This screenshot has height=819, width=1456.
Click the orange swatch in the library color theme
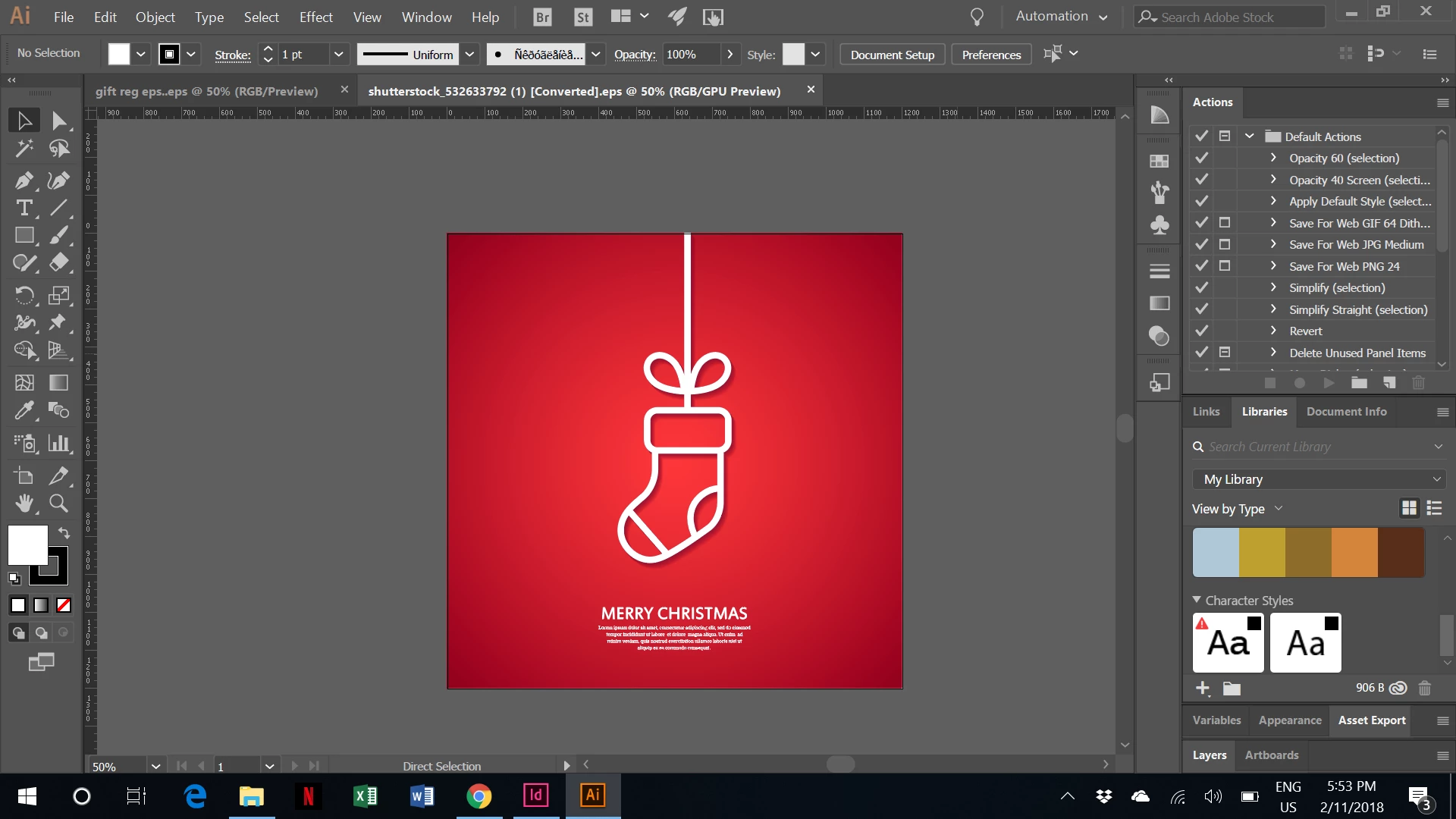click(x=1354, y=553)
